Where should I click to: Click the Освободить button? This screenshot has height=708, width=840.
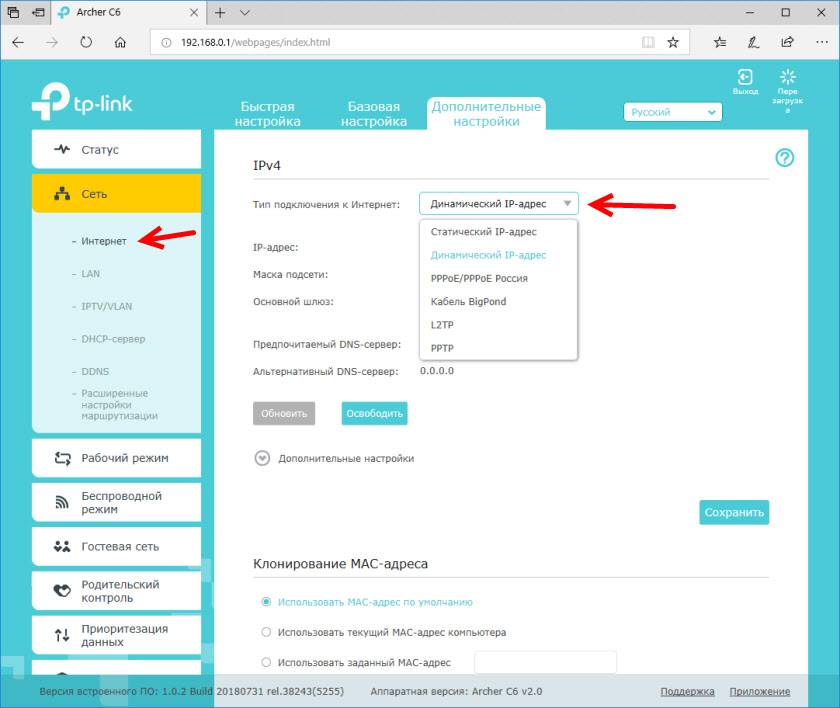(374, 413)
